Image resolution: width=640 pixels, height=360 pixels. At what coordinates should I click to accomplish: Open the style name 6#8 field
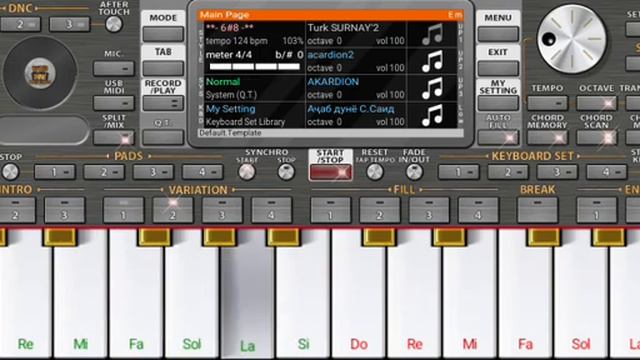[229, 28]
